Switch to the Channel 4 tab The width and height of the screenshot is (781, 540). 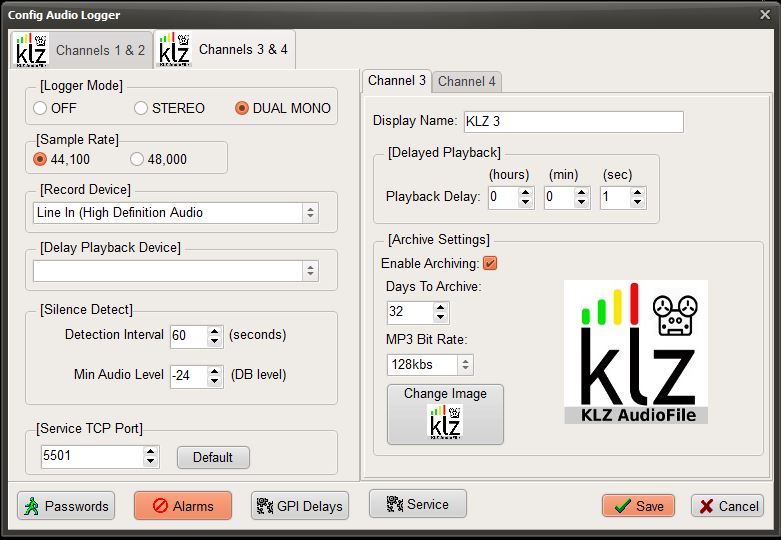(466, 81)
